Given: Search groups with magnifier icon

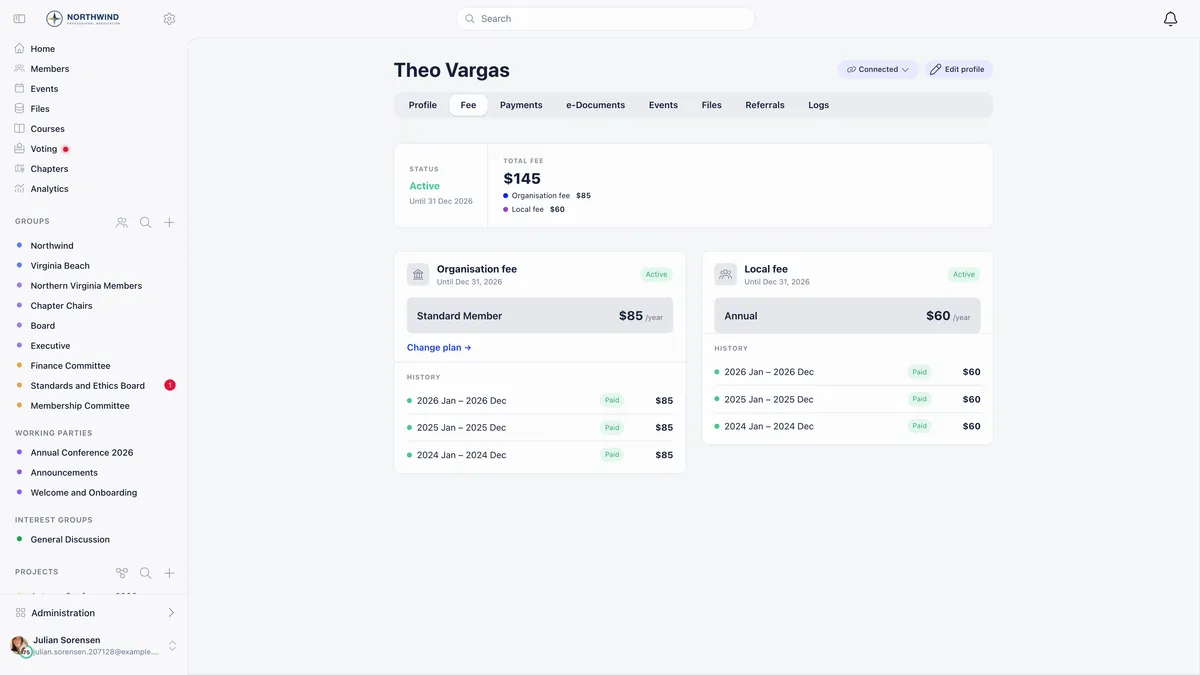Looking at the screenshot, I should point(146,222).
